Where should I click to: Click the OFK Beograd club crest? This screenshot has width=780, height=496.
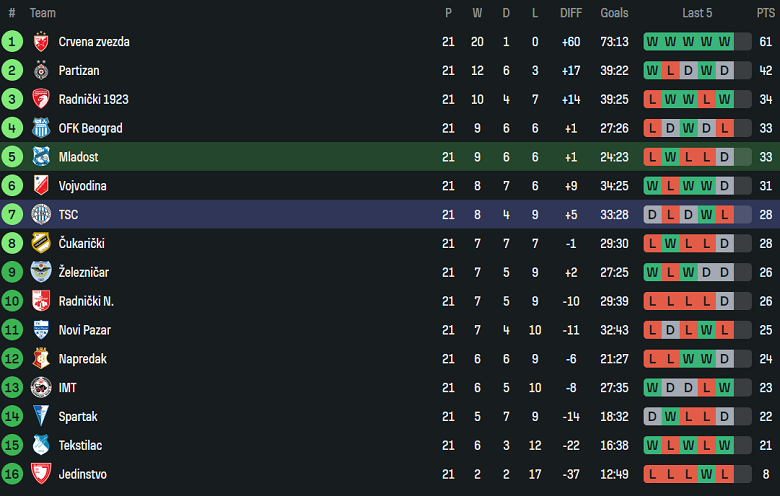tap(41, 129)
